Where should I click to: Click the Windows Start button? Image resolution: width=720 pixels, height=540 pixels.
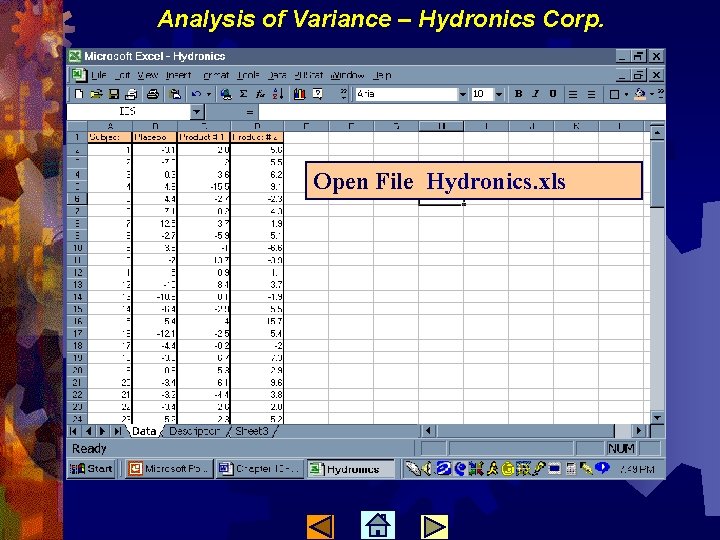91,469
